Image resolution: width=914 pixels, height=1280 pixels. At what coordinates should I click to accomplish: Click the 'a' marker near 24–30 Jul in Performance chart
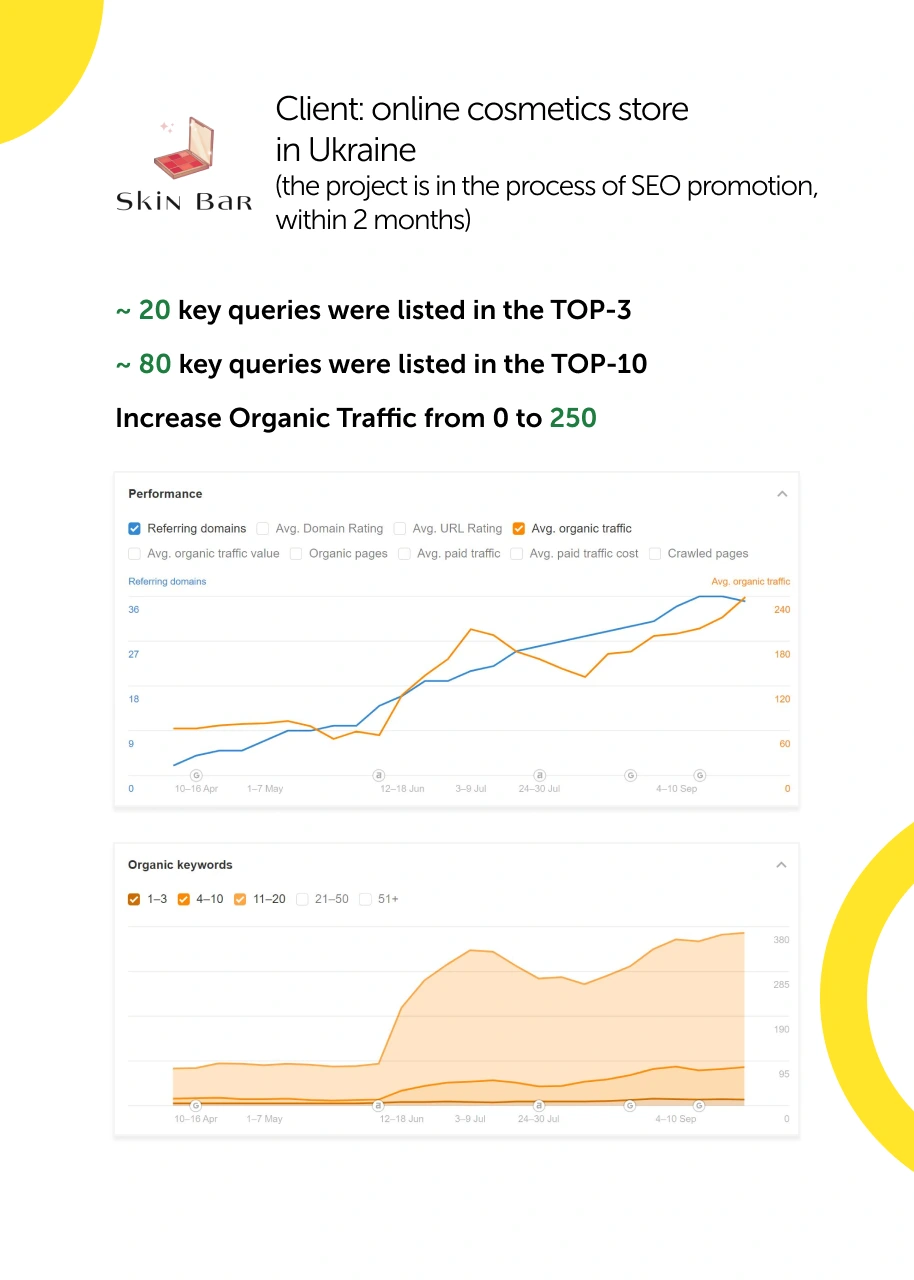click(540, 775)
